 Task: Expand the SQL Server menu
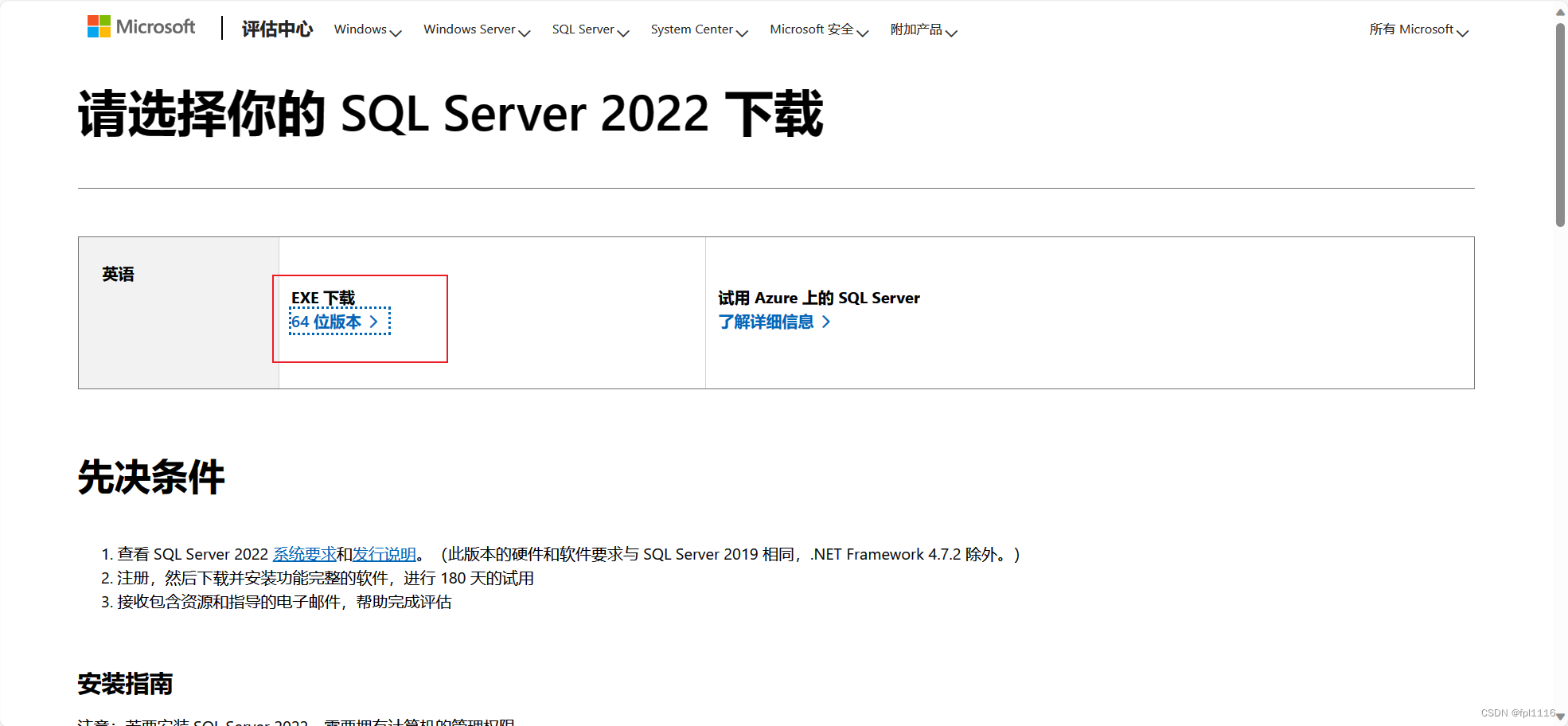click(591, 29)
